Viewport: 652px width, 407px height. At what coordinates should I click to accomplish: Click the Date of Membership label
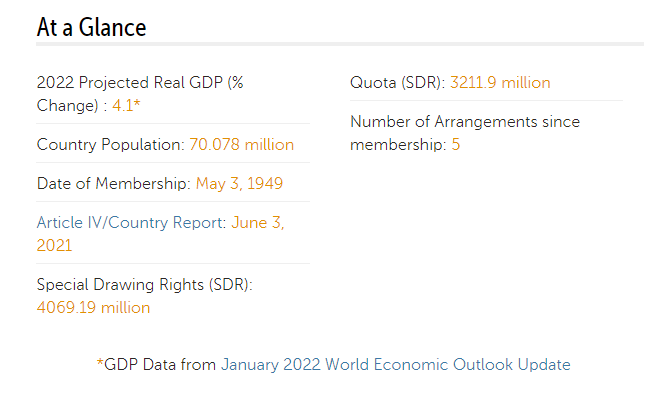(x=114, y=183)
